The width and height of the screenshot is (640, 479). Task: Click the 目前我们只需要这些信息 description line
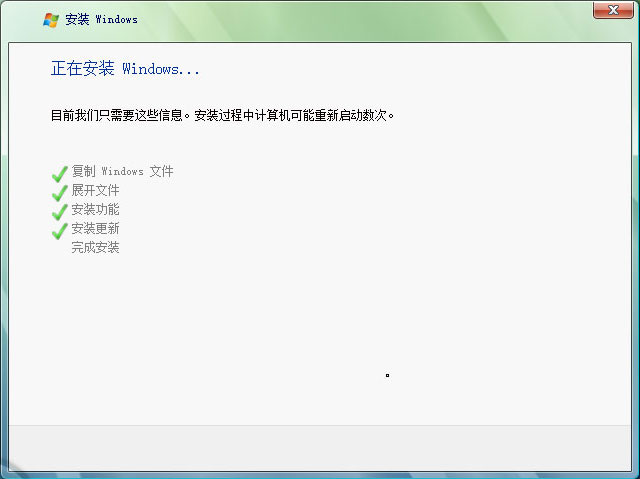[x=222, y=115]
